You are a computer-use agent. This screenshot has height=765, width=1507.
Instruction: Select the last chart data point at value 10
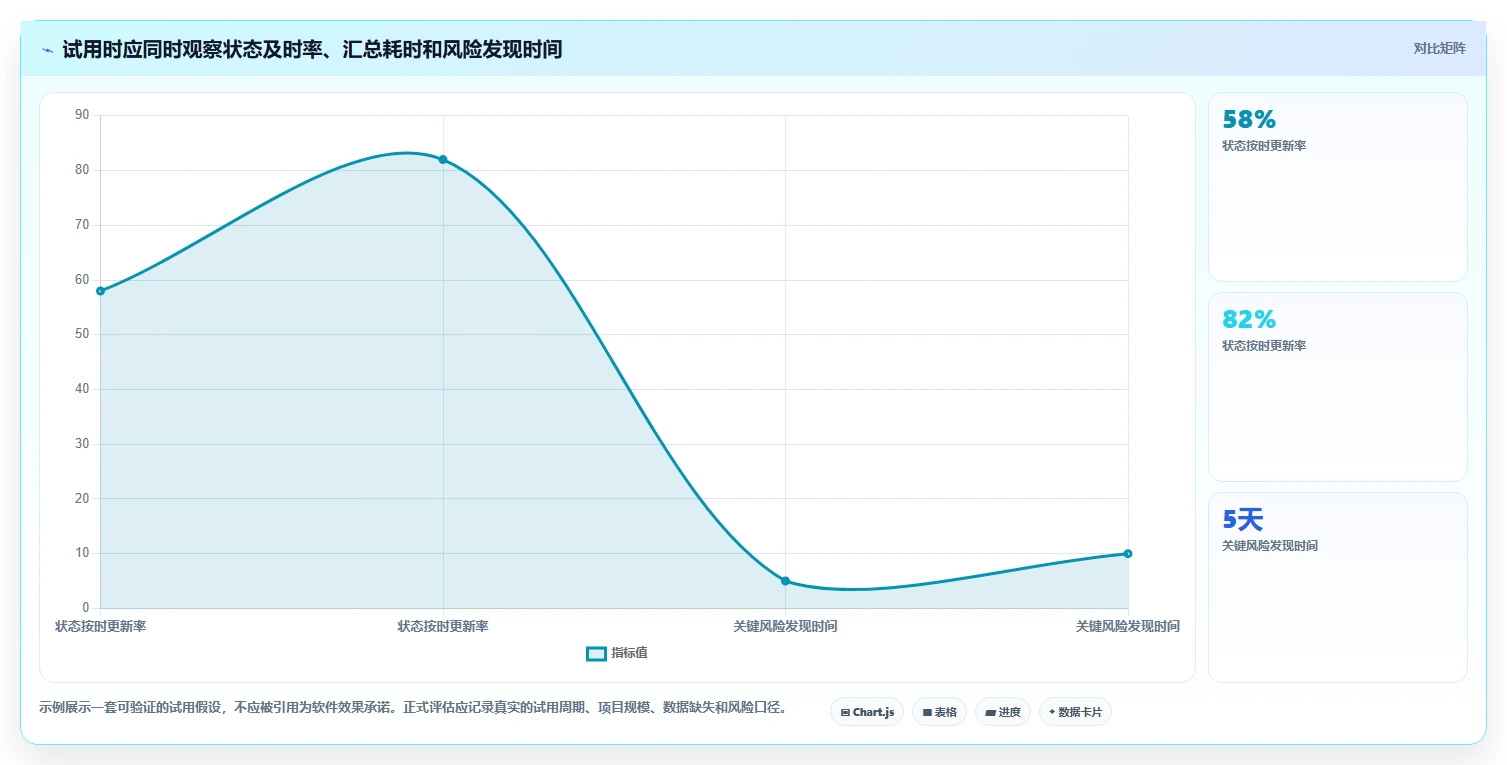coord(1128,553)
